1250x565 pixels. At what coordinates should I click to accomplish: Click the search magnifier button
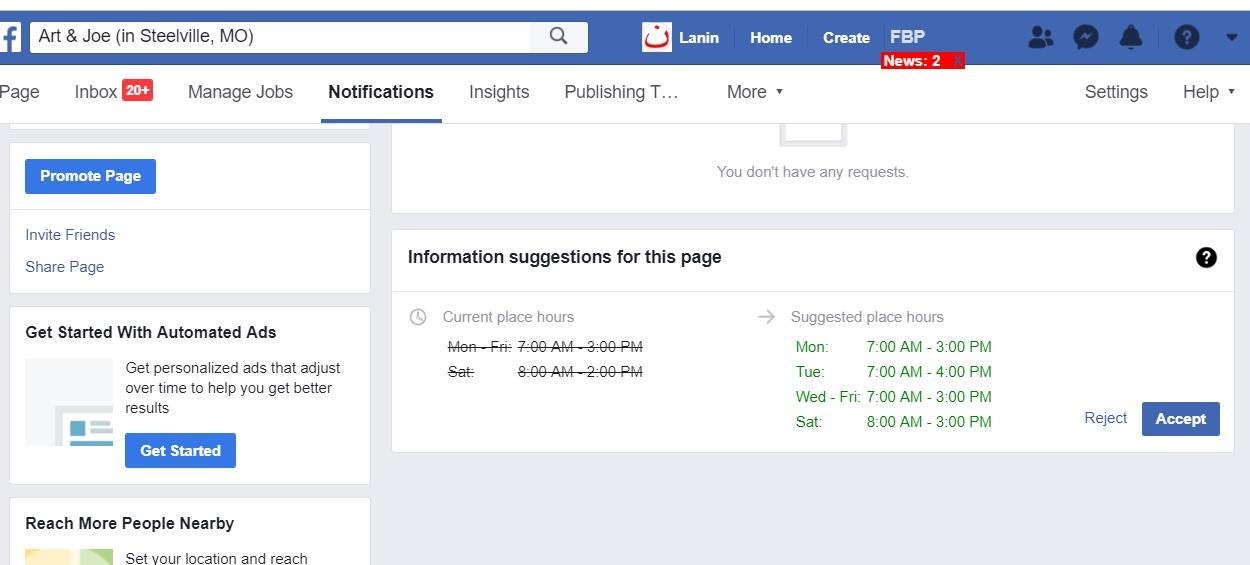[559, 37]
